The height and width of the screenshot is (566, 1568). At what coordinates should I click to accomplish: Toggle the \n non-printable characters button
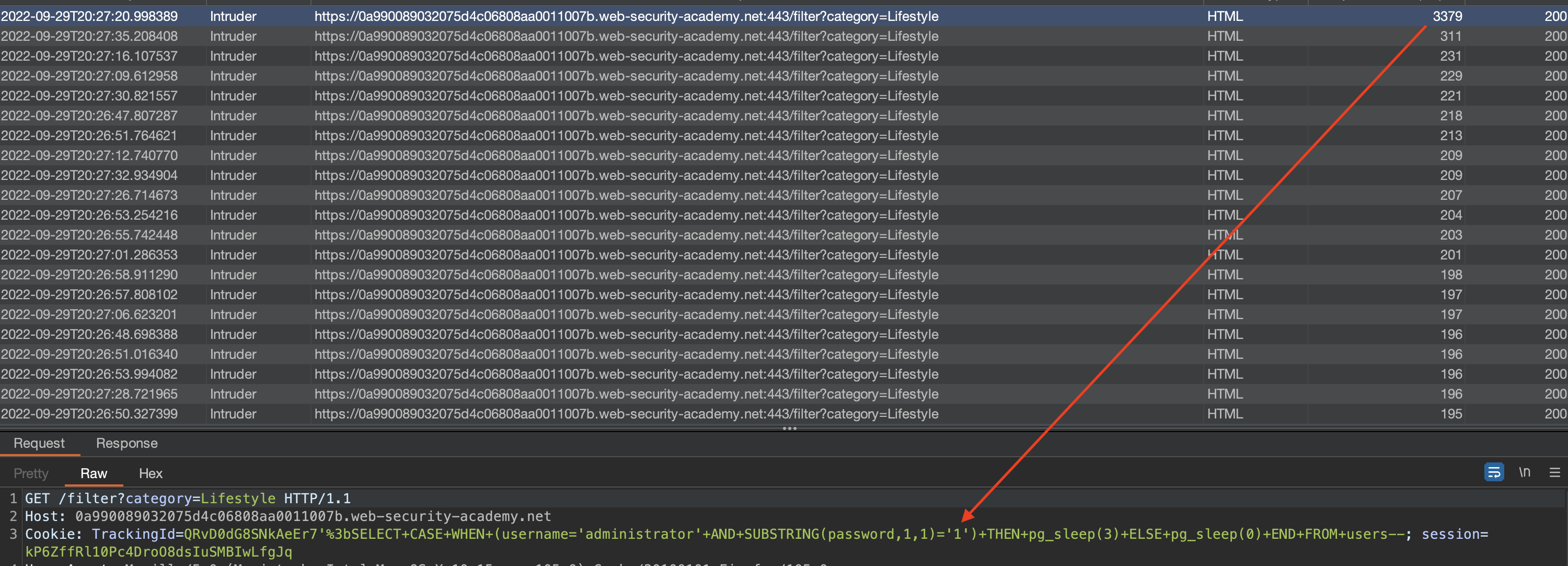click(1524, 472)
